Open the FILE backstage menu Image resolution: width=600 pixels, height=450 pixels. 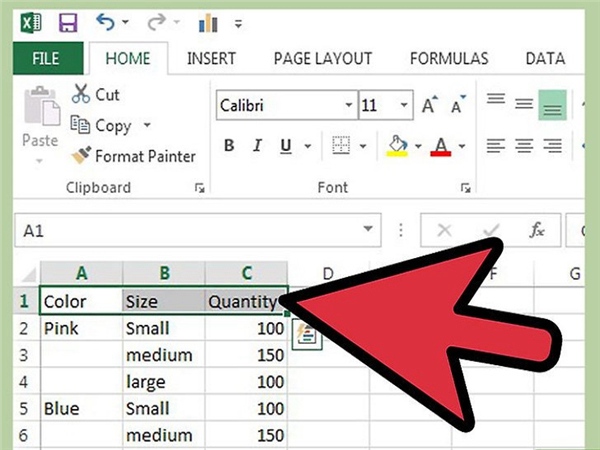[46, 59]
